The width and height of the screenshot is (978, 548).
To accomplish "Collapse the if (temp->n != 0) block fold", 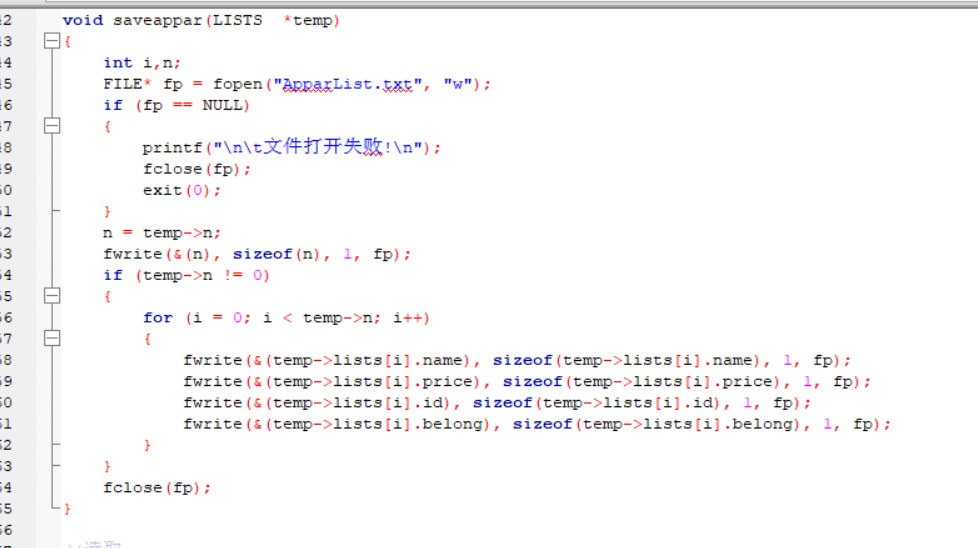I will [x=52, y=296].
